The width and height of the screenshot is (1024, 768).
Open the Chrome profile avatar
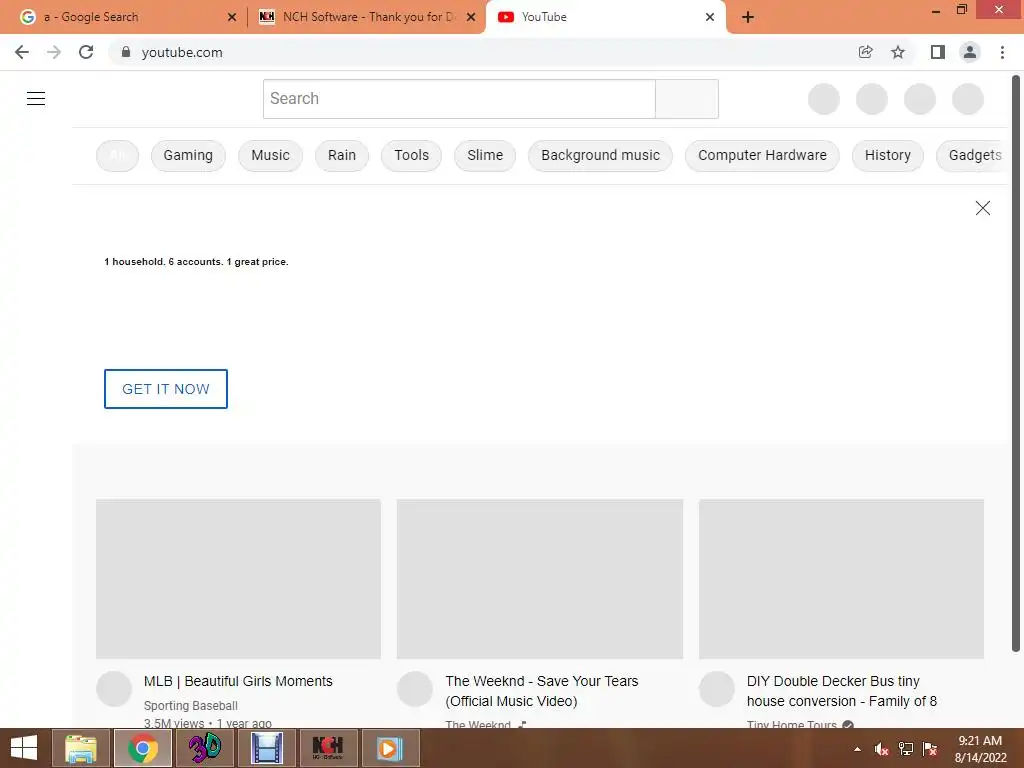(x=970, y=52)
